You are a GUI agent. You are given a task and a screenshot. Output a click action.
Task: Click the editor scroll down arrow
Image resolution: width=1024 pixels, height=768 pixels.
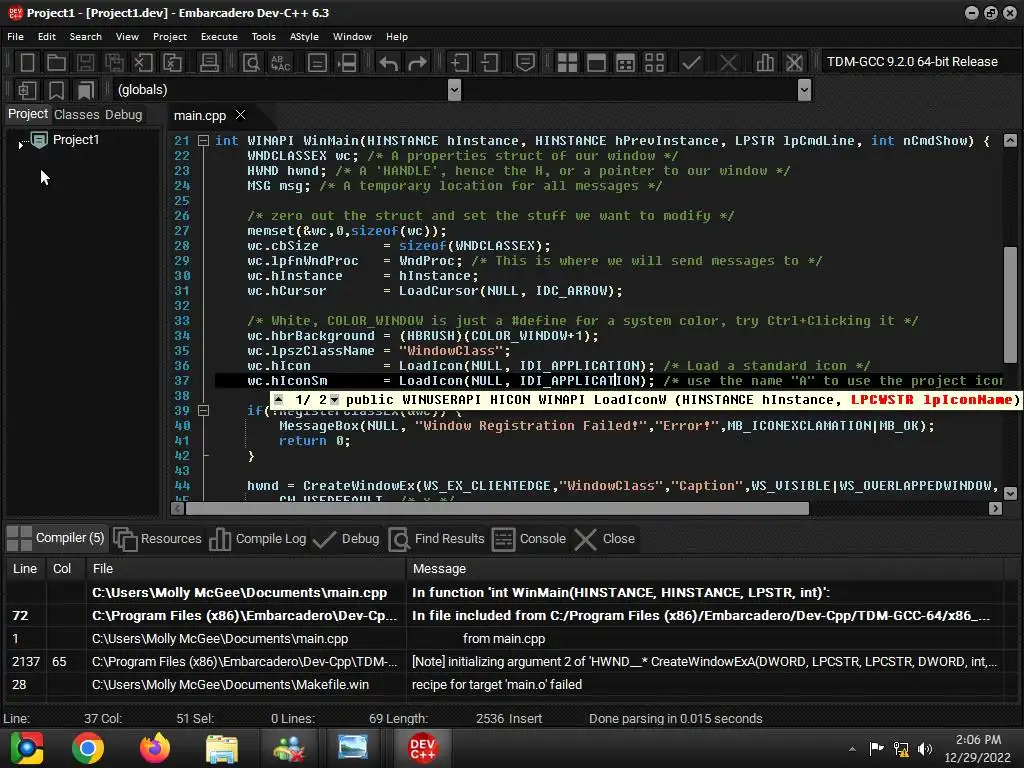tap(1010, 493)
